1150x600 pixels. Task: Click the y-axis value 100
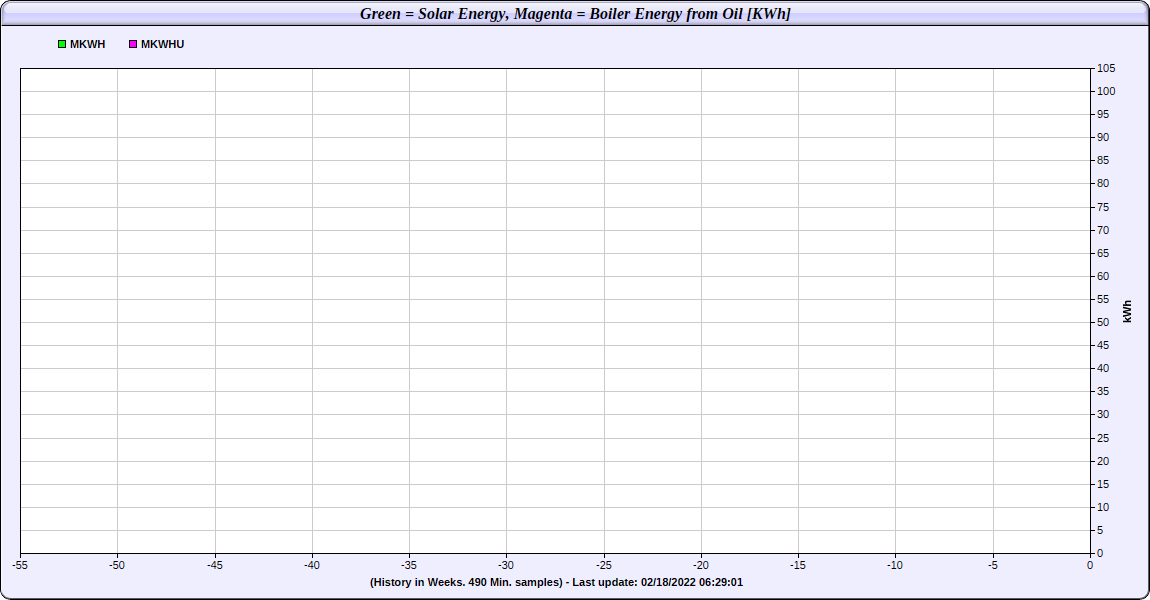point(1106,91)
